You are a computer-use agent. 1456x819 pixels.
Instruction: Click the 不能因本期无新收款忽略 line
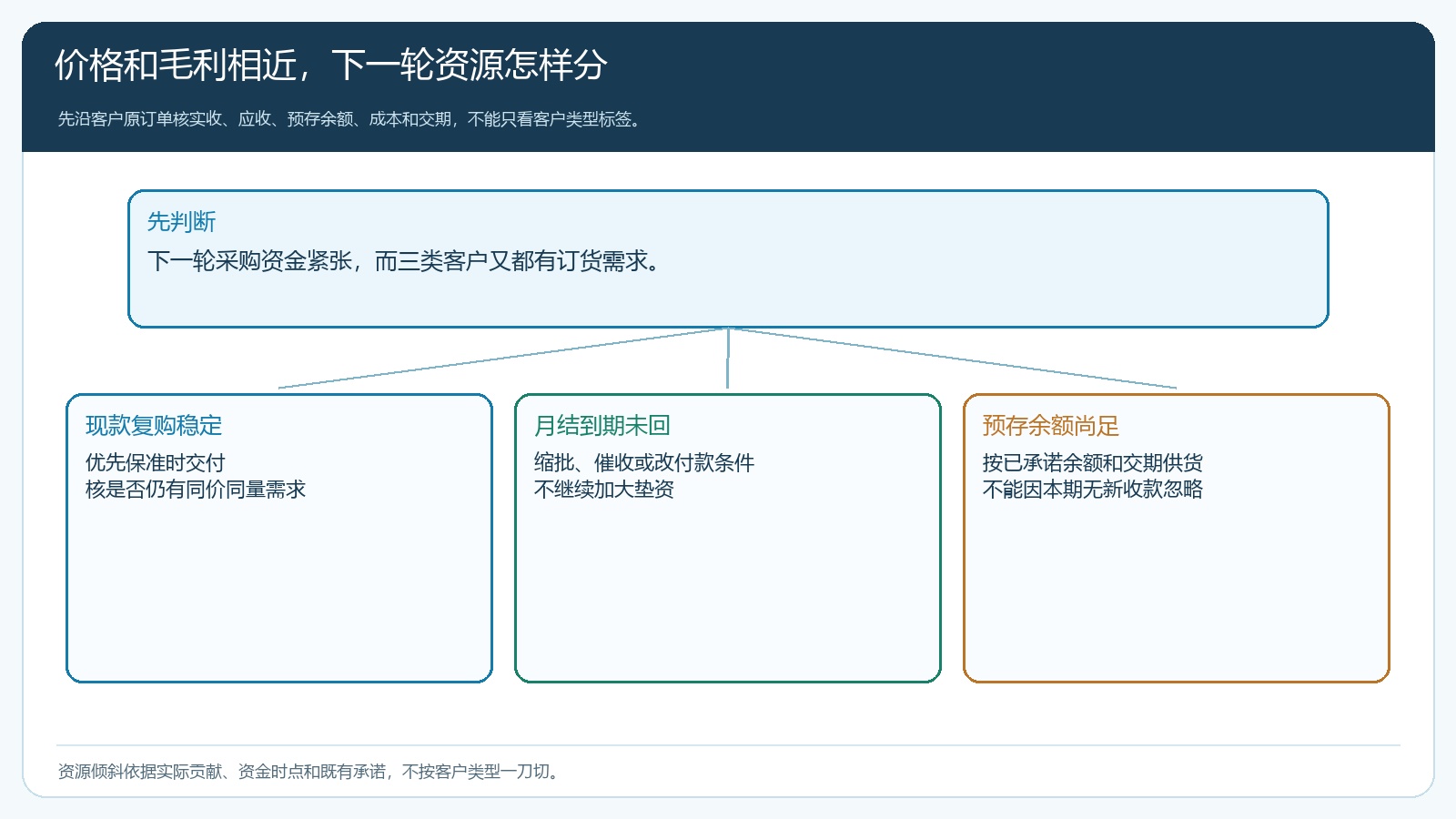click(1093, 489)
